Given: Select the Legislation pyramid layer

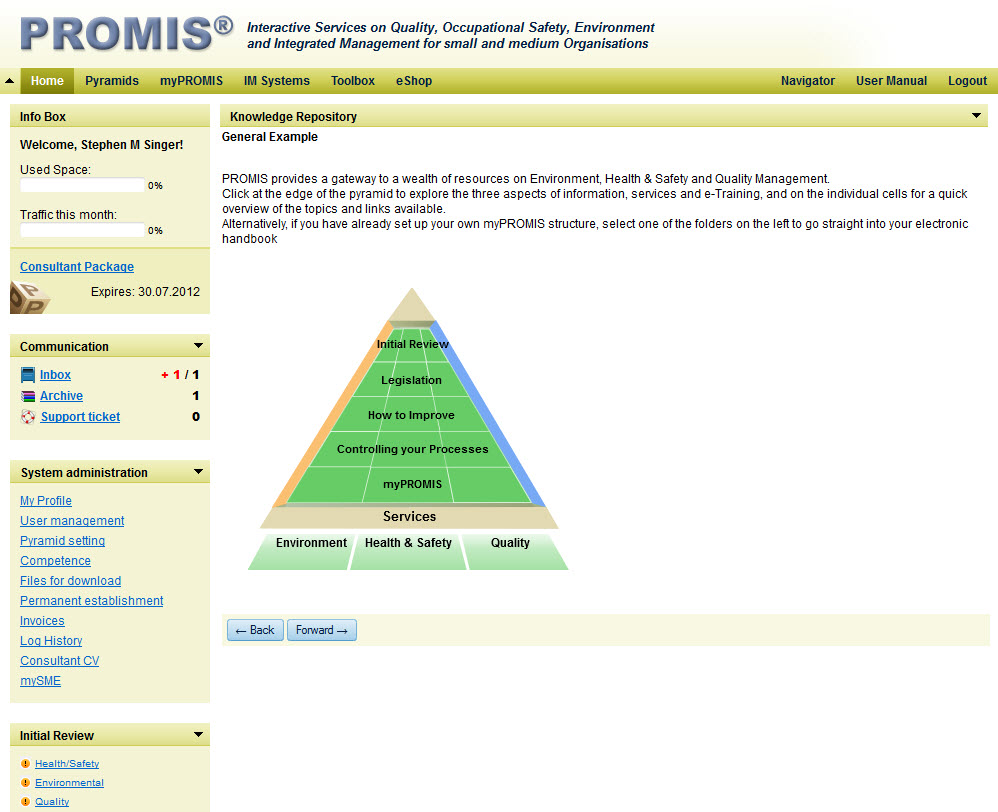Looking at the screenshot, I should click(x=411, y=380).
